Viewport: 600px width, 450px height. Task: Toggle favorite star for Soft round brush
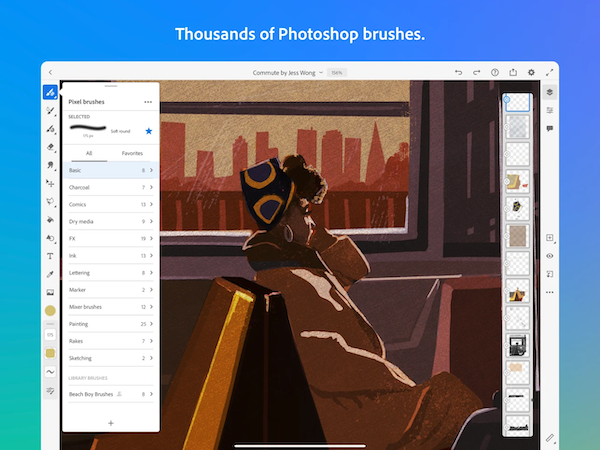coord(149,131)
